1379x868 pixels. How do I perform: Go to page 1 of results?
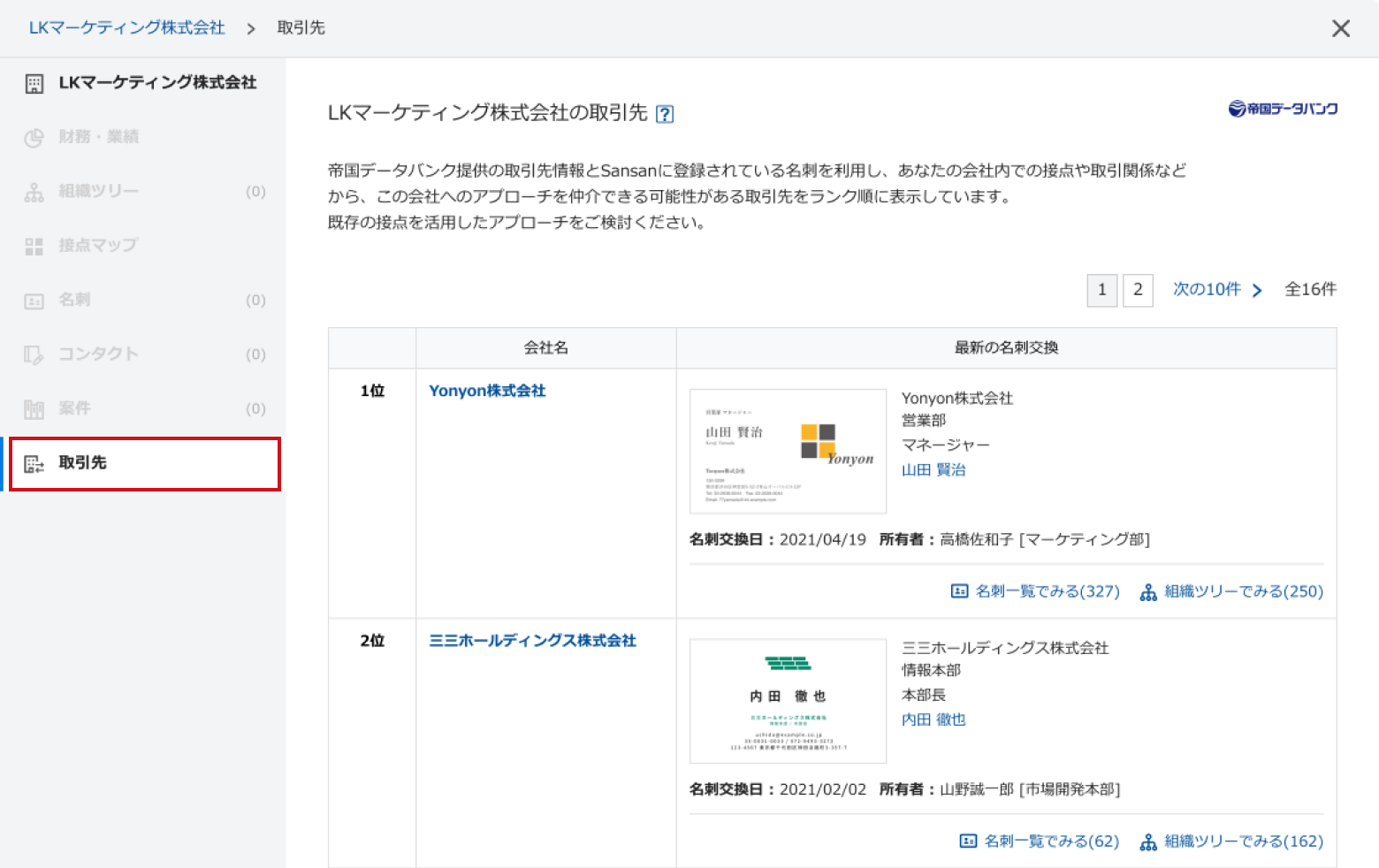(x=1102, y=290)
